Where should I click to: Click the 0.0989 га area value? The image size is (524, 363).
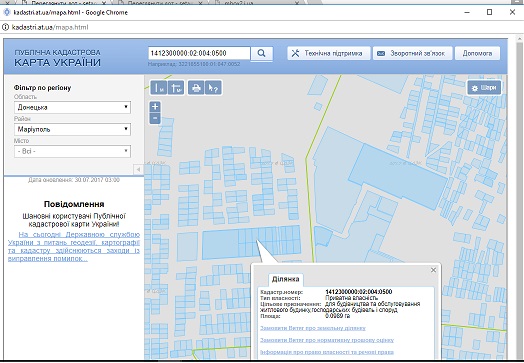pos(338,316)
